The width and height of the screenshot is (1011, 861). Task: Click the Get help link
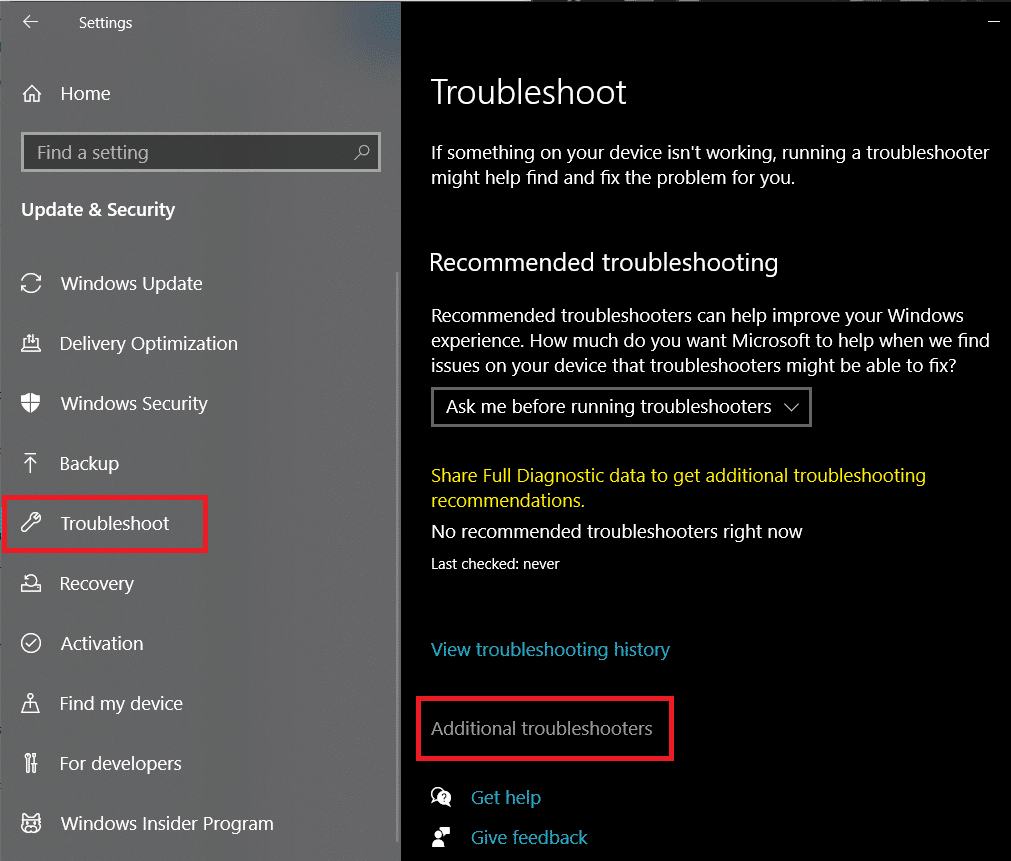pyautogui.click(x=505, y=797)
